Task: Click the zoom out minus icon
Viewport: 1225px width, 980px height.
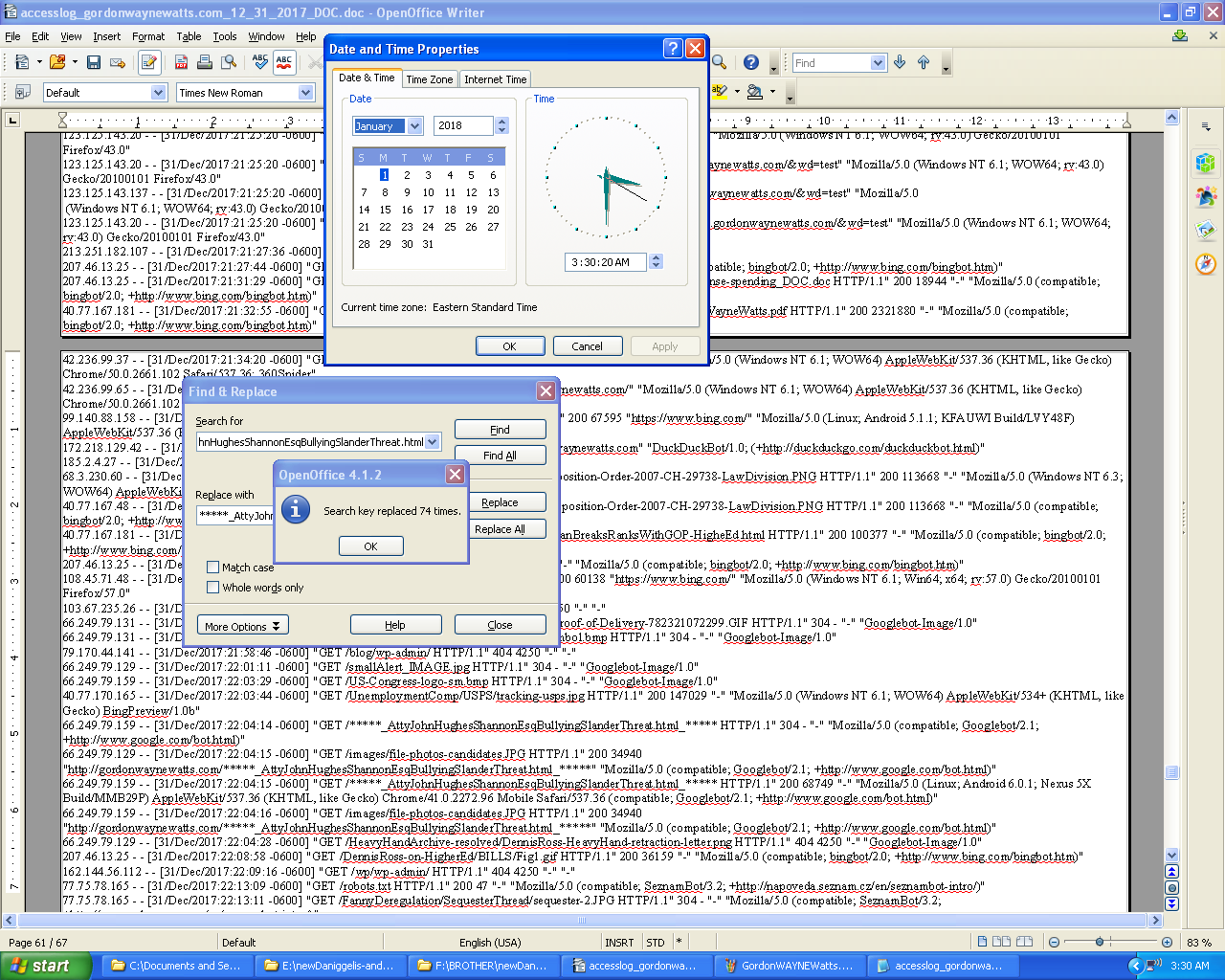Action: point(1054,942)
